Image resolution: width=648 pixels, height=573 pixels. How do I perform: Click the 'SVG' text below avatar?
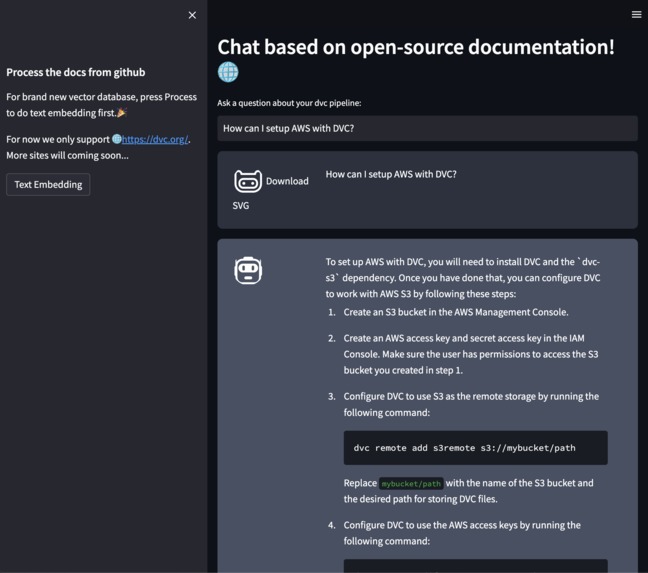[241, 205]
